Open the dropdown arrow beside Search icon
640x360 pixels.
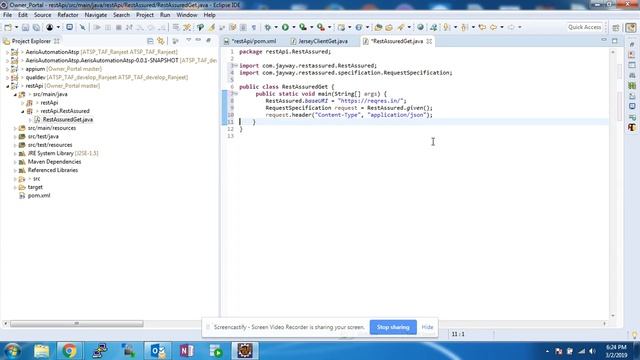409,27
